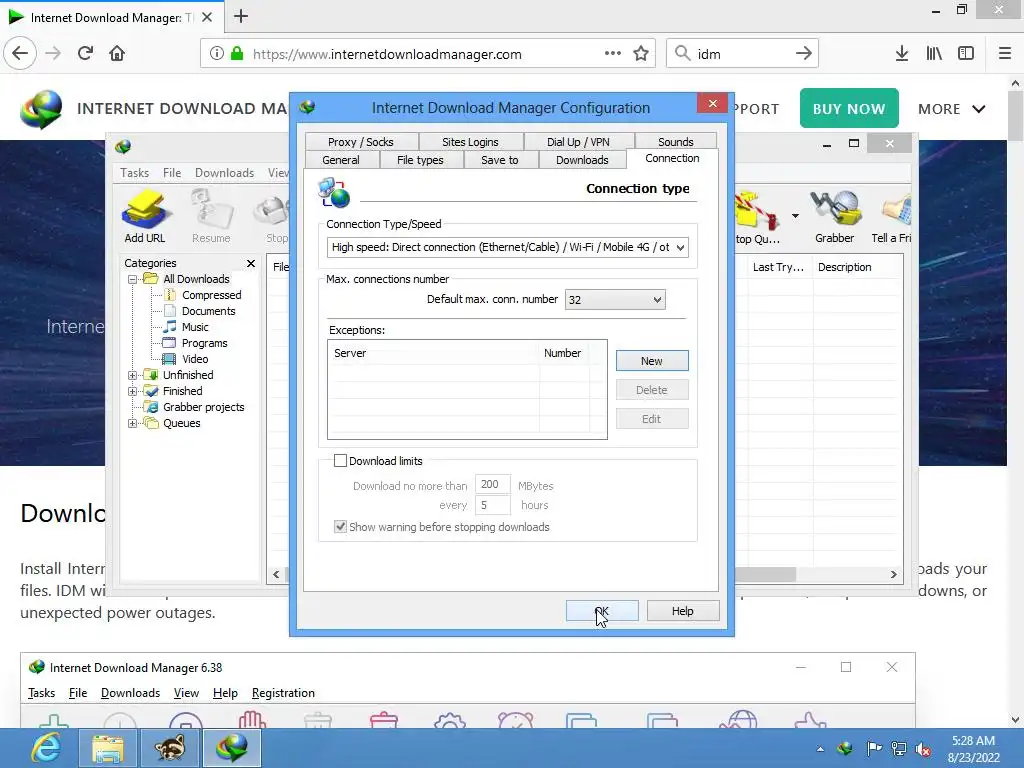This screenshot has height=768, width=1024.
Task: Open a new browser tab
Action: [x=241, y=16]
